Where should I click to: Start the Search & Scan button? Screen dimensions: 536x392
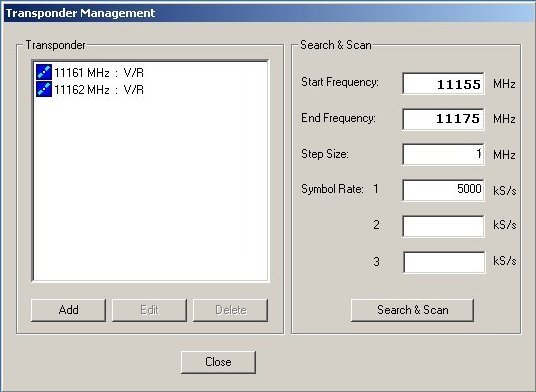412,310
